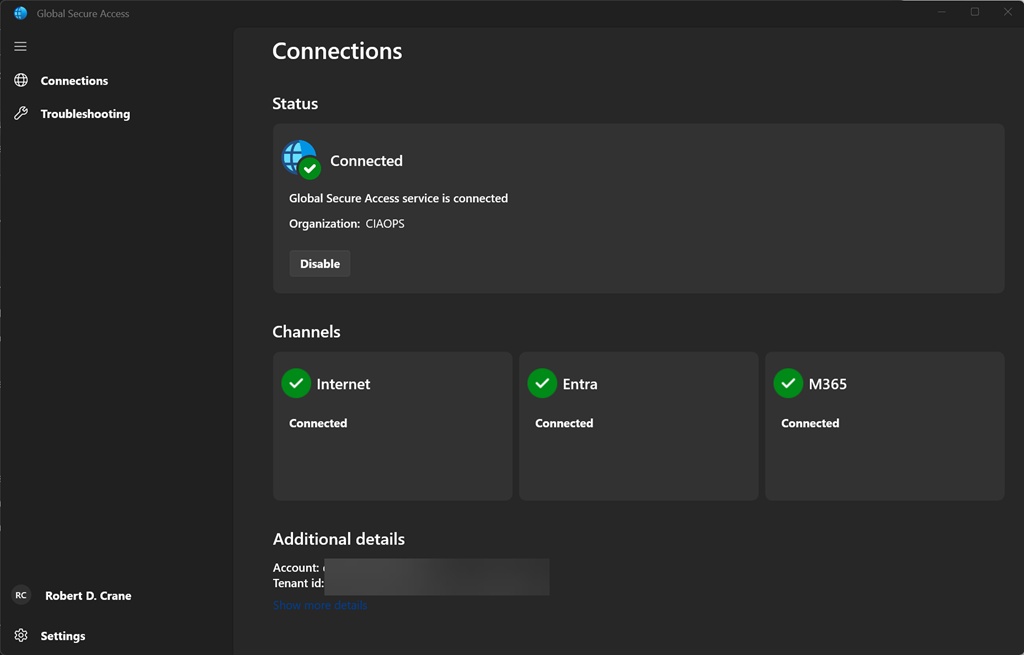Click the Connected globe status icon
1024x655 pixels.
[x=301, y=160]
